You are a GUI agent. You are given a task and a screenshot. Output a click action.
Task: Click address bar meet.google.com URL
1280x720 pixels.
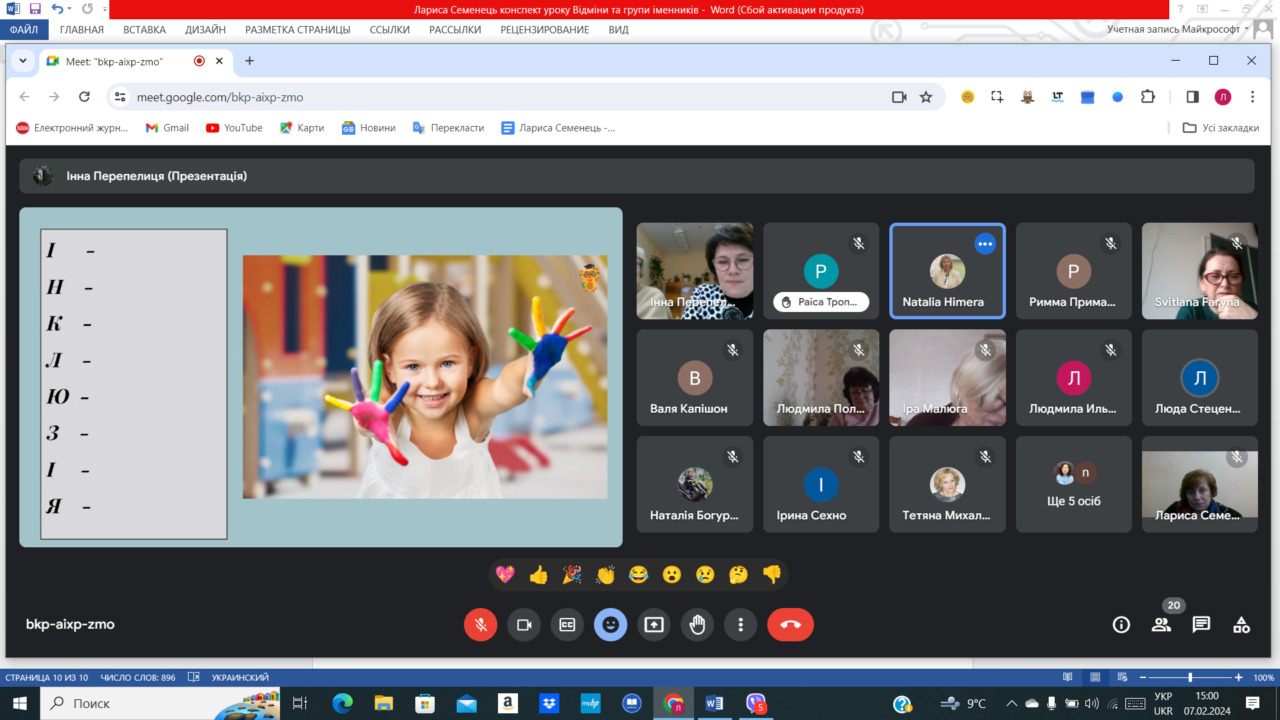[220, 97]
